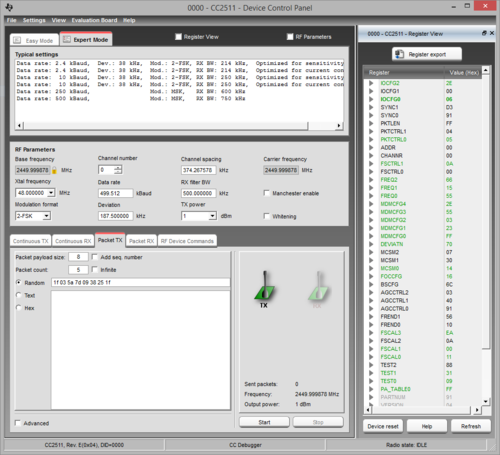The image size is (500, 455).
Task: Click the TX antenna icon
Action: coord(264,285)
